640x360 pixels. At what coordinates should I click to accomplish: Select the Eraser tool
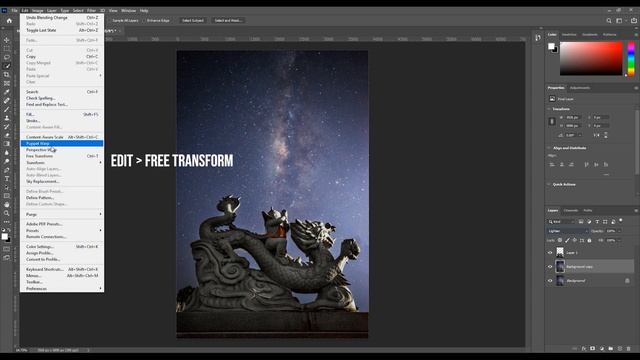click(7, 135)
